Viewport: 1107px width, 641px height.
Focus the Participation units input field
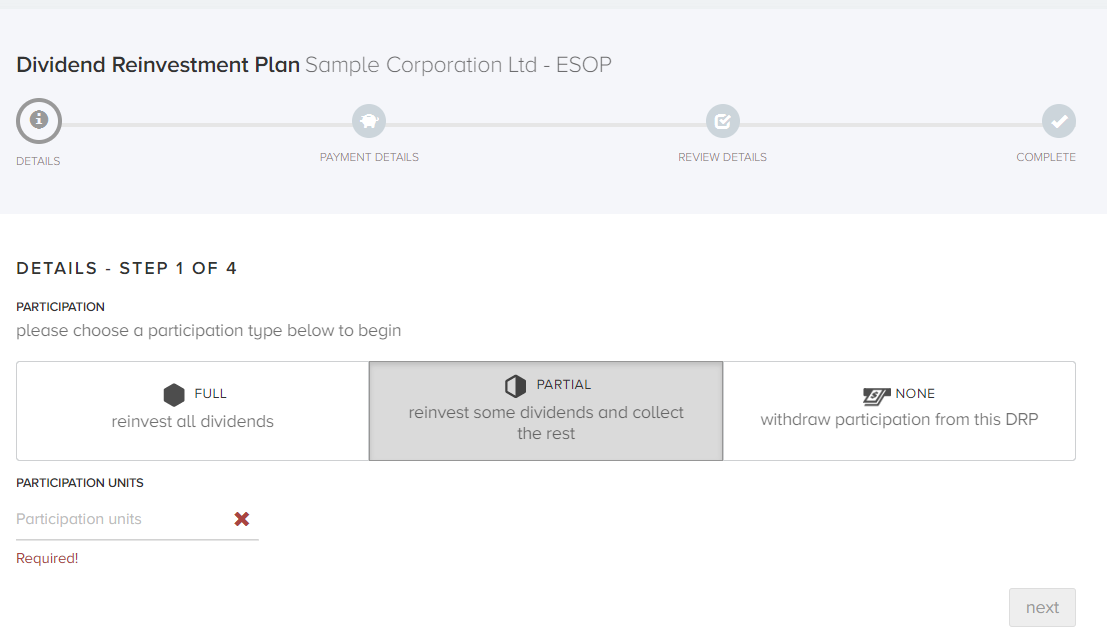120,519
